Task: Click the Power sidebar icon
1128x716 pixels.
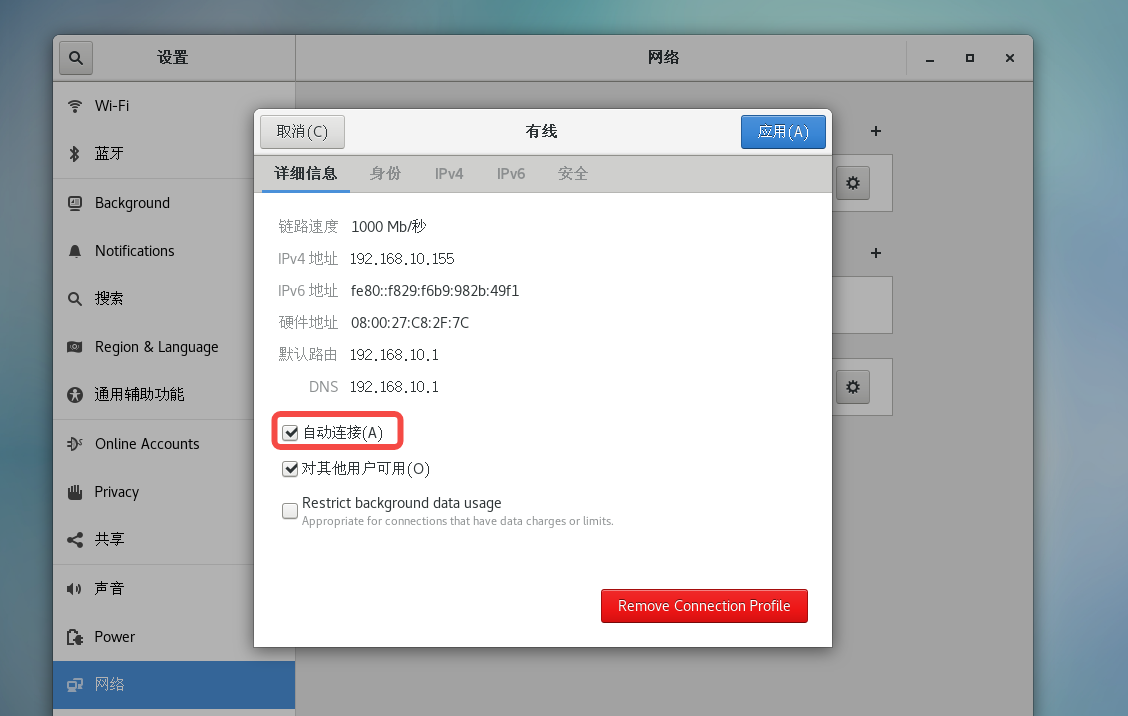Action: coord(74,636)
